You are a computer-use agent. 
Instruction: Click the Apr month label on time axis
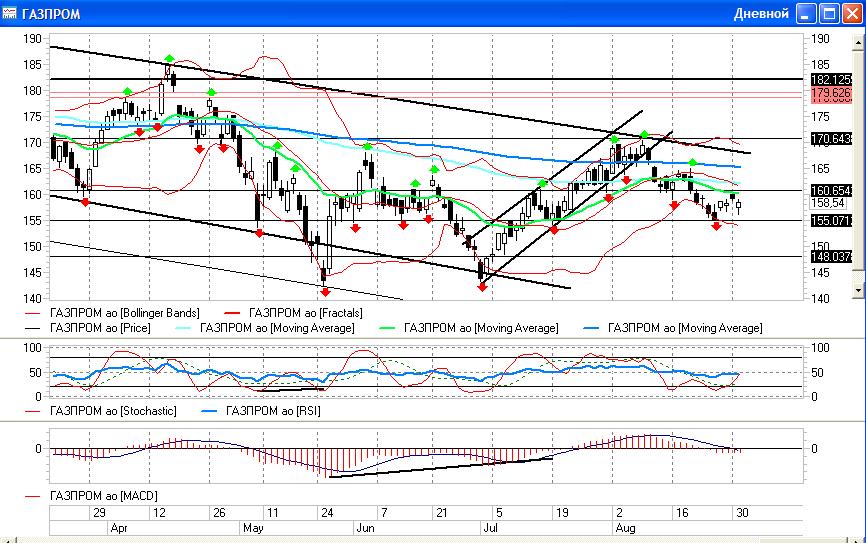(119, 528)
